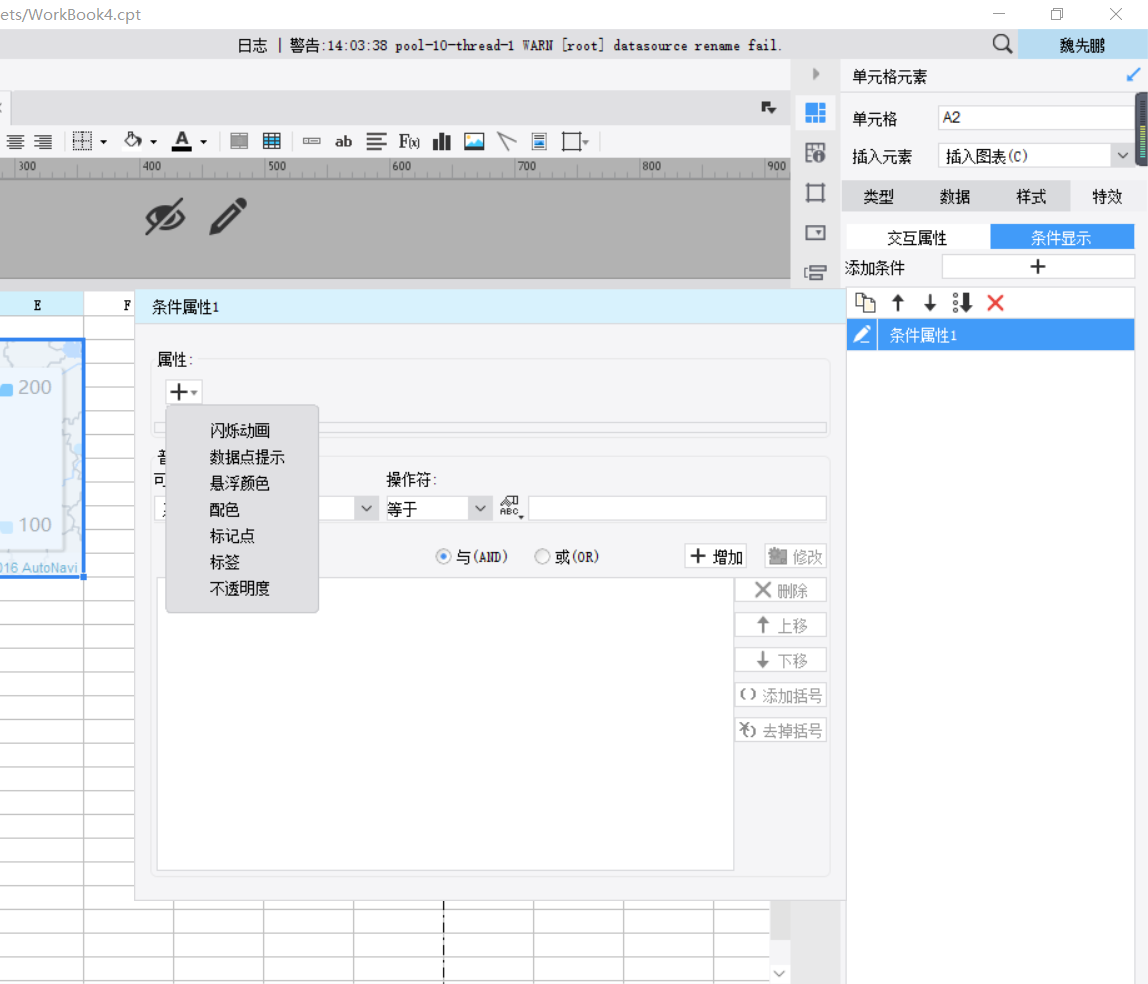The width and height of the screenshot is (1148, 984).
Task: Click the right align icon
Action: (43, 141)
